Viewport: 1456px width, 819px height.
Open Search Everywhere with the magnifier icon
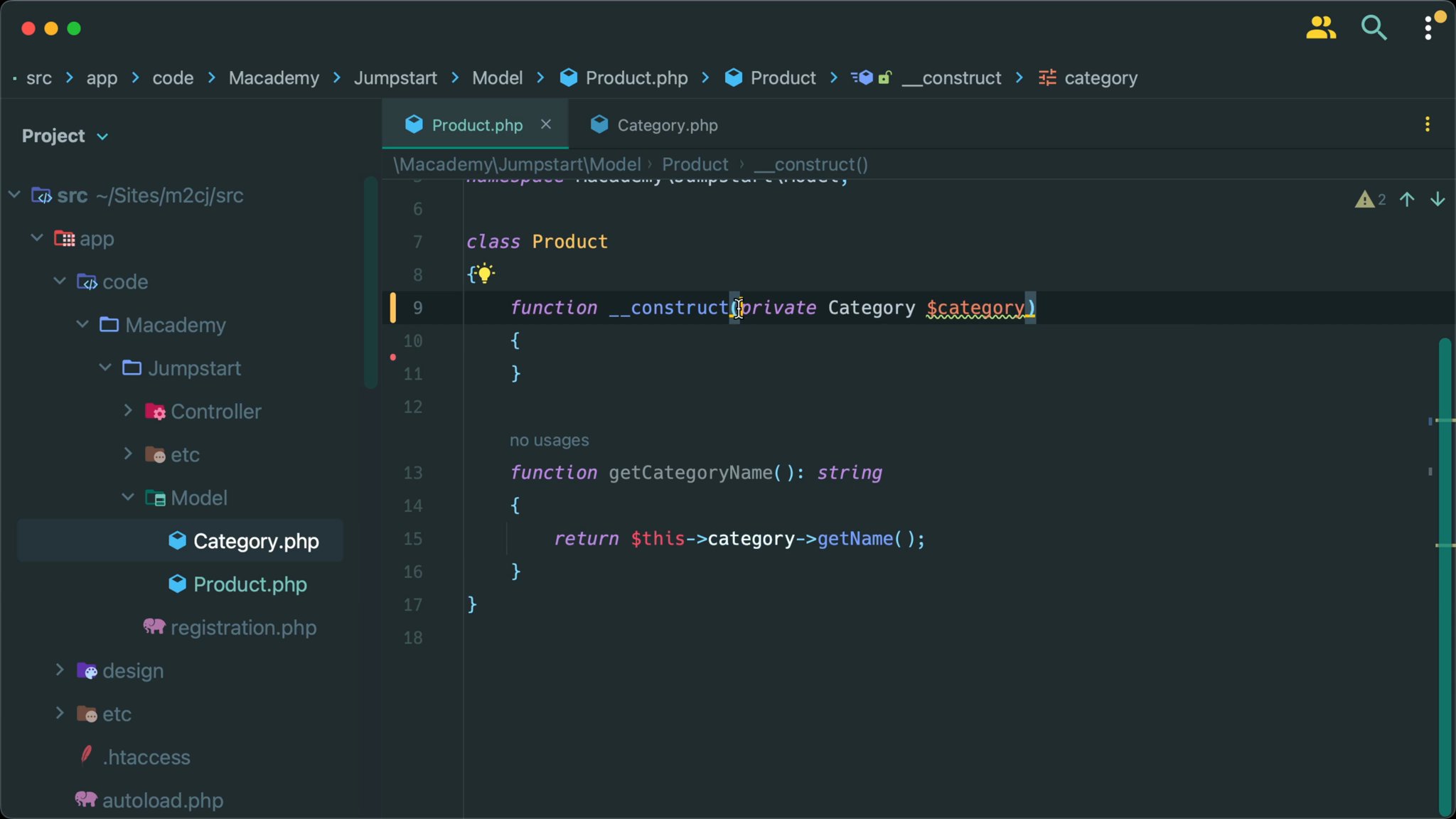pyautogui.click(x=1374, y=28)
